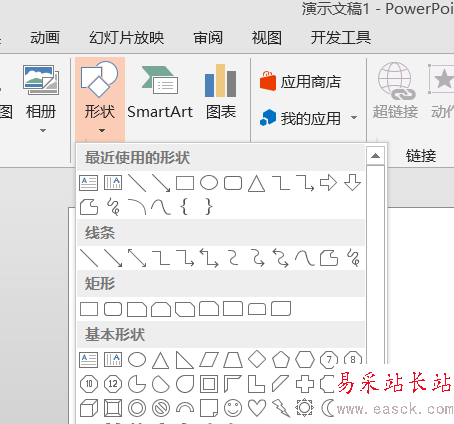Open the 动画 ribbon tab
The height and width of the screenshot is (424, 454).
[45, 38]
